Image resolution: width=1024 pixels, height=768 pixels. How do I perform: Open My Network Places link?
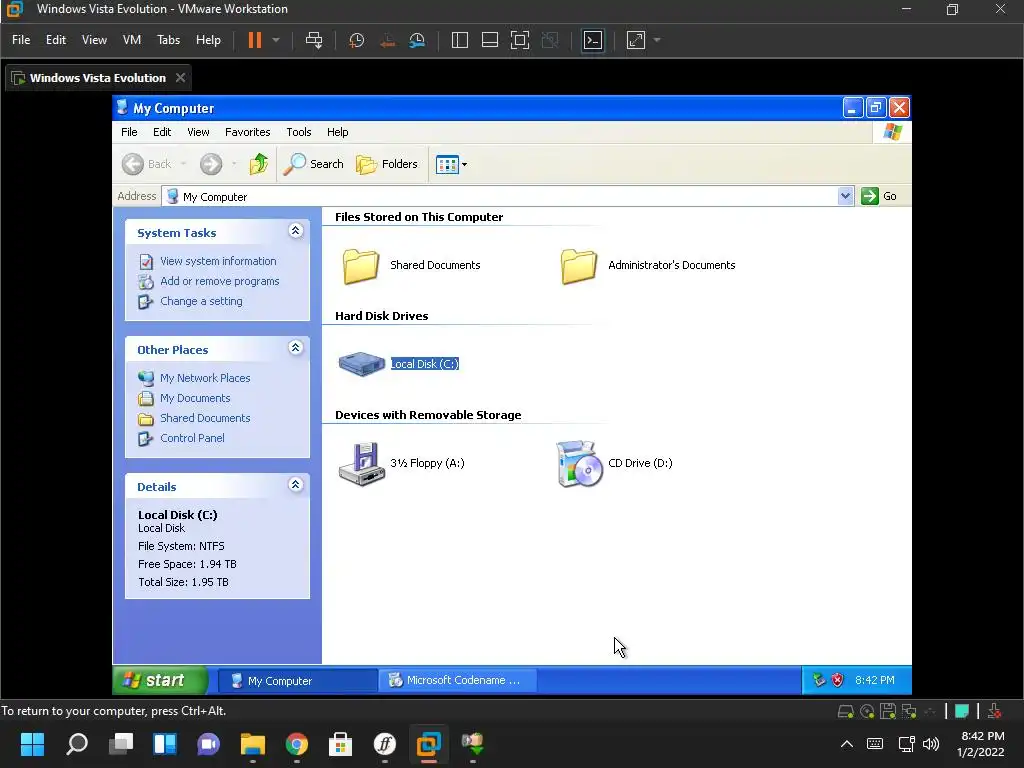click(x=205, y=378)
